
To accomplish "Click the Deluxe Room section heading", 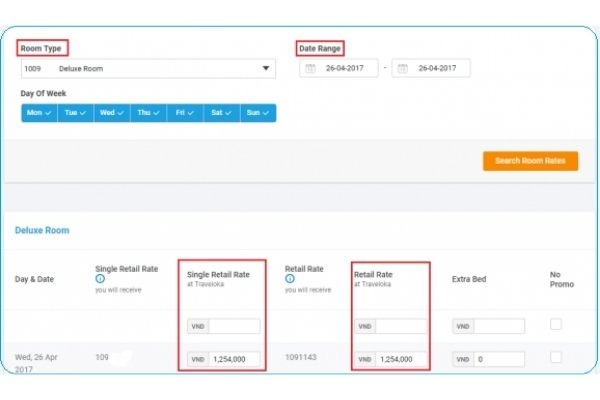I will click(x=42, y=230).
